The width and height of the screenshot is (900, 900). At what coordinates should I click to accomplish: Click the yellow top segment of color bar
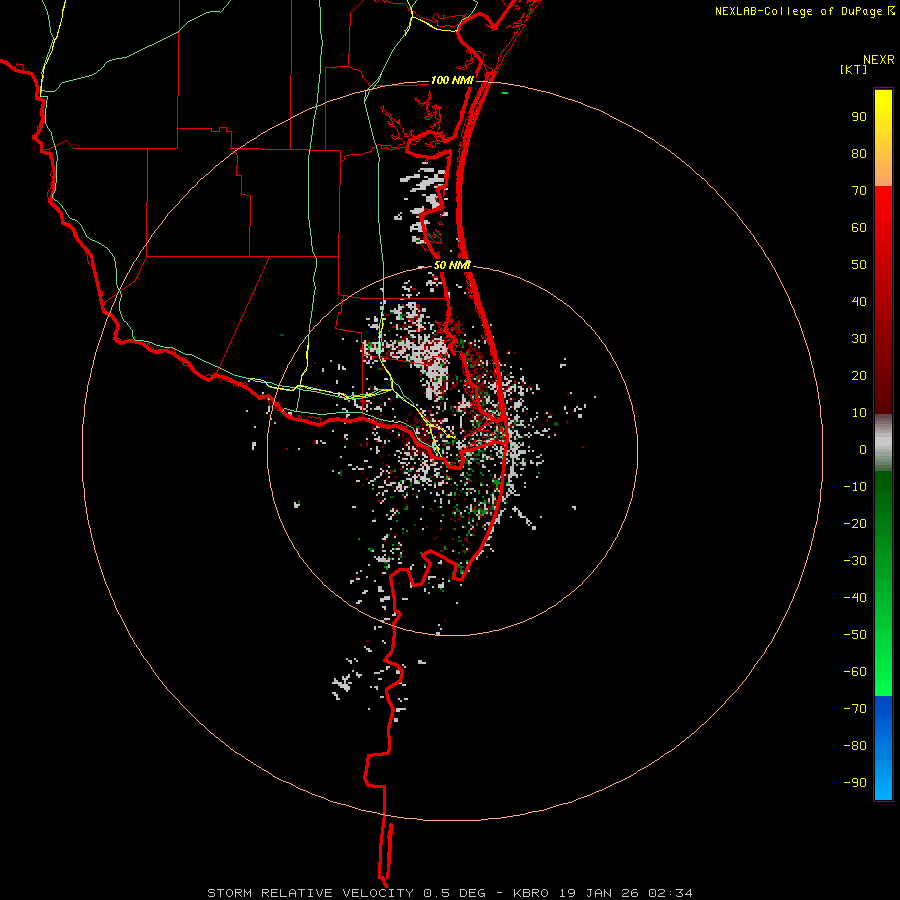(883, 138)
